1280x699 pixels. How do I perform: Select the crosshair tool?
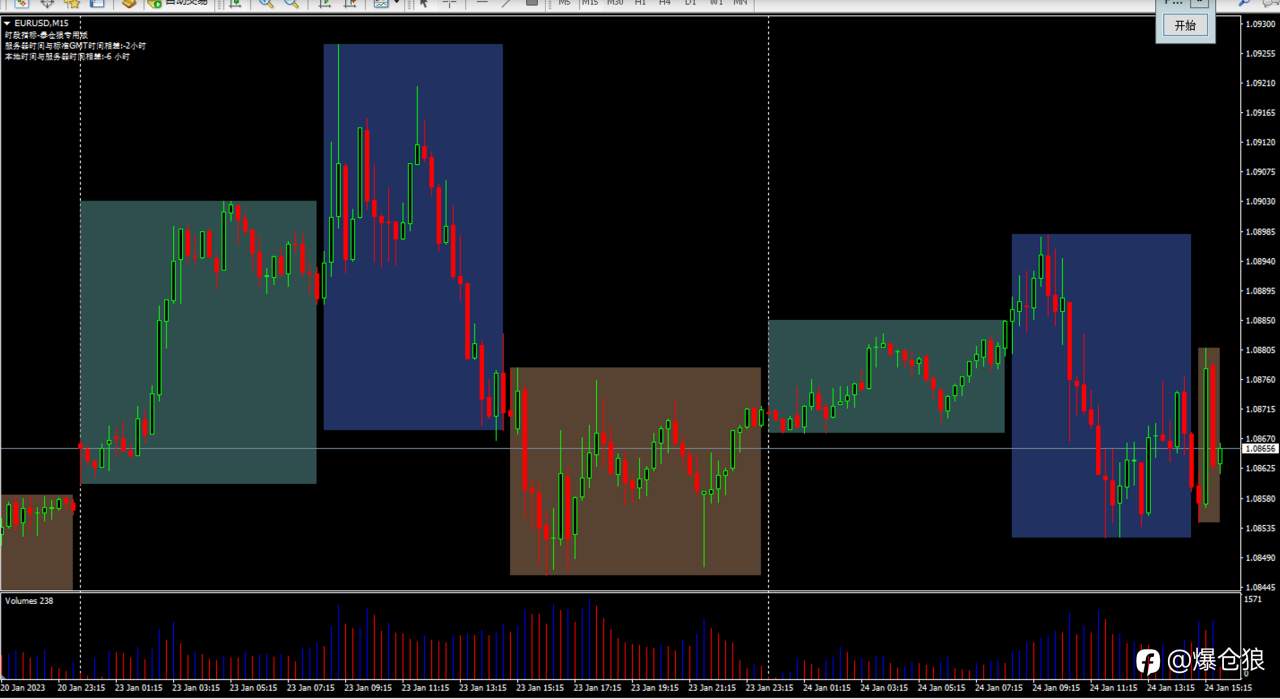tap(449, 4)
